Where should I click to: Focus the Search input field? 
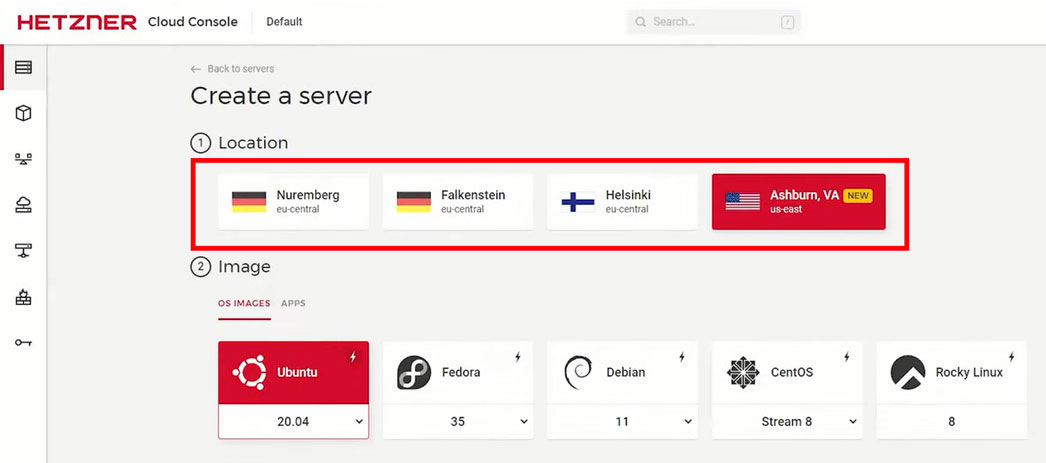(714, 22)
